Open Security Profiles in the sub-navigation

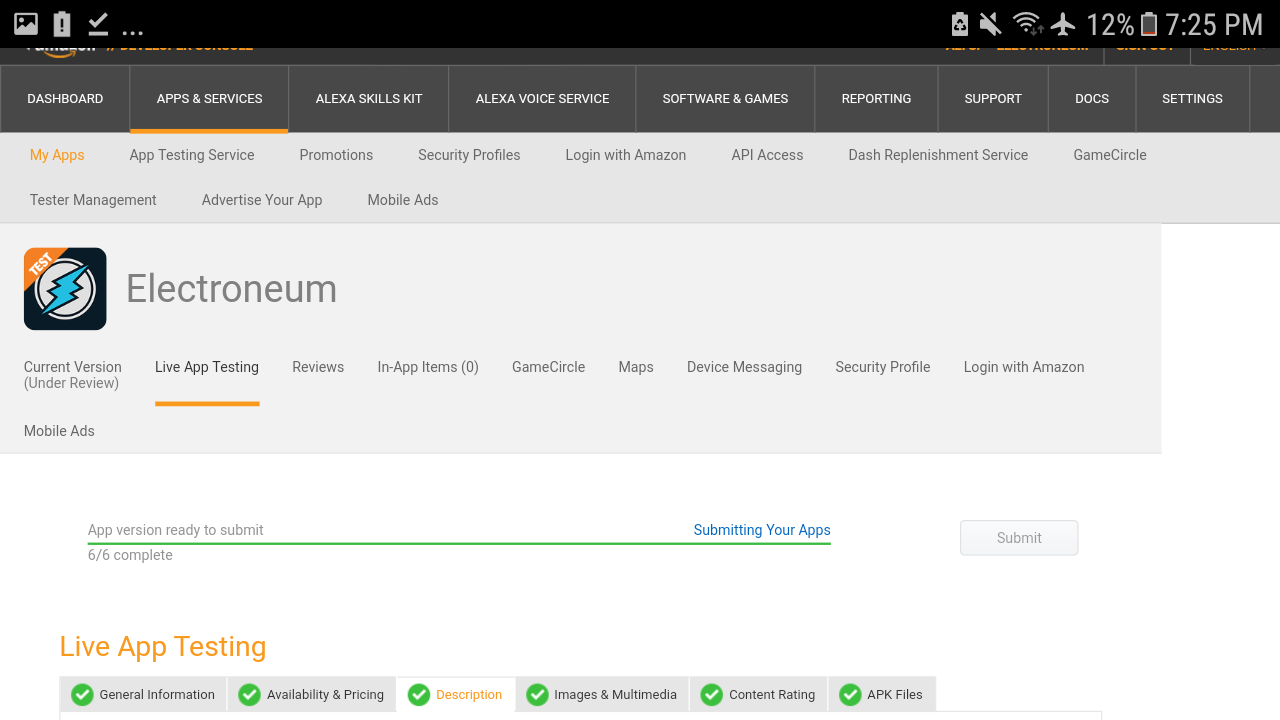pyautogui.click(x=469, y=155)
